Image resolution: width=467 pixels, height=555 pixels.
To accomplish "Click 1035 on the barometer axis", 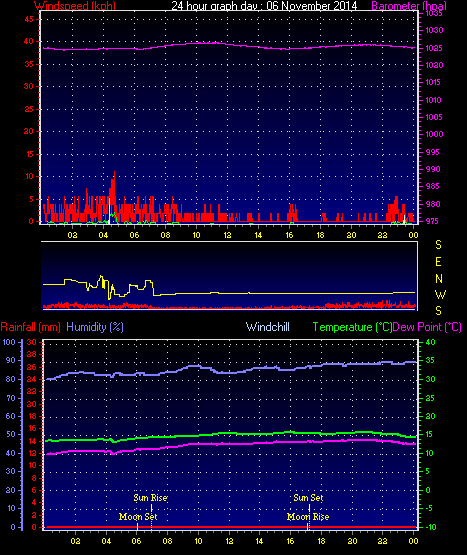I will 434,13.
